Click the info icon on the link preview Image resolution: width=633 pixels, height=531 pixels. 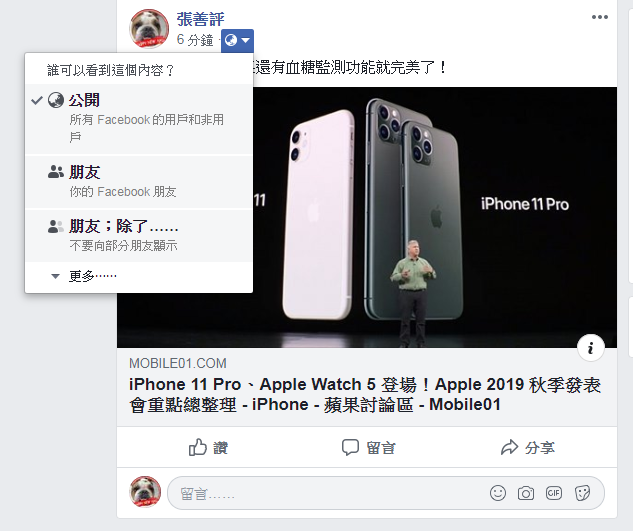(591, 348)
